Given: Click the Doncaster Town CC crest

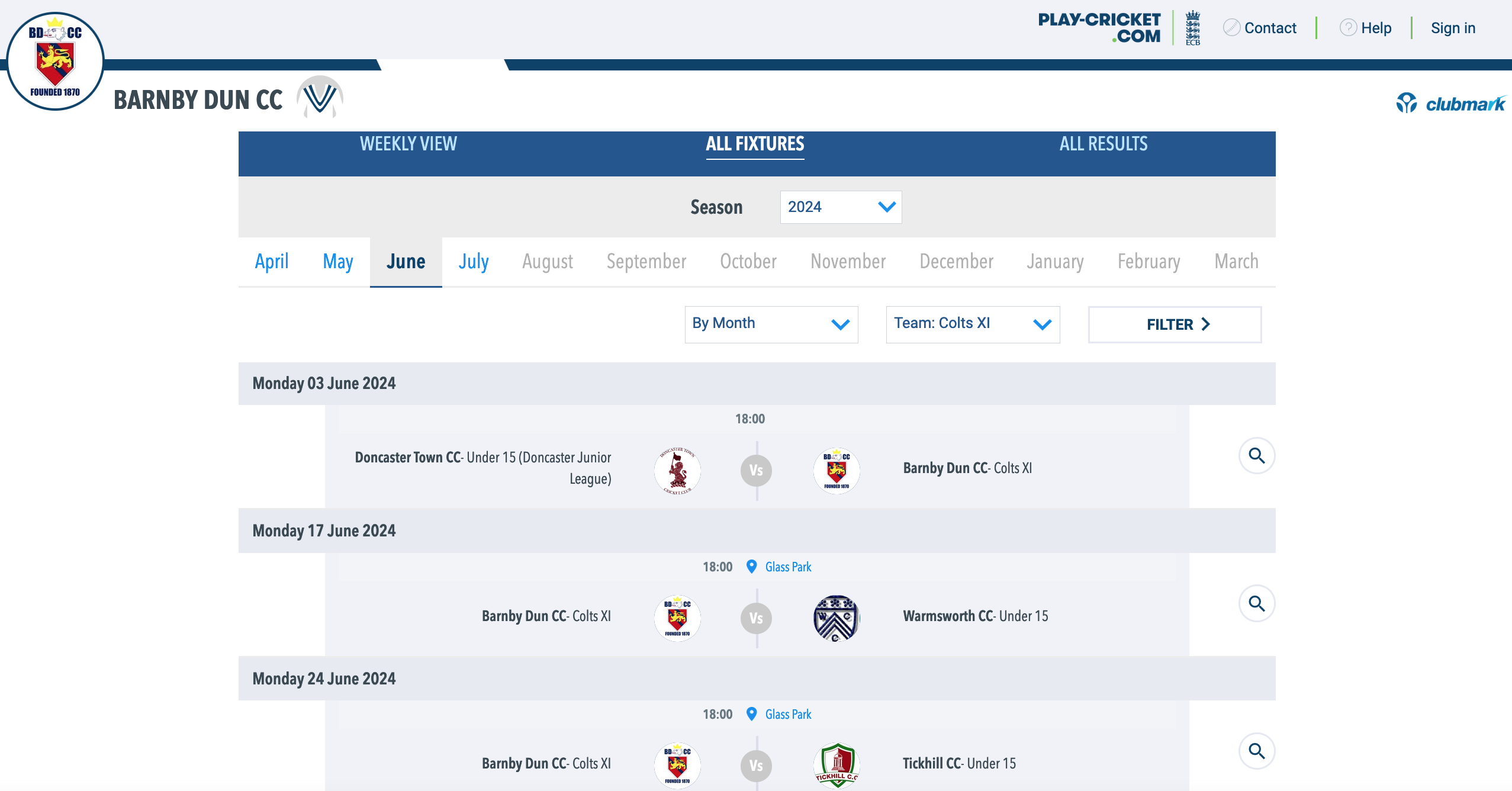Looking at the screenshot, I should 677,471.
